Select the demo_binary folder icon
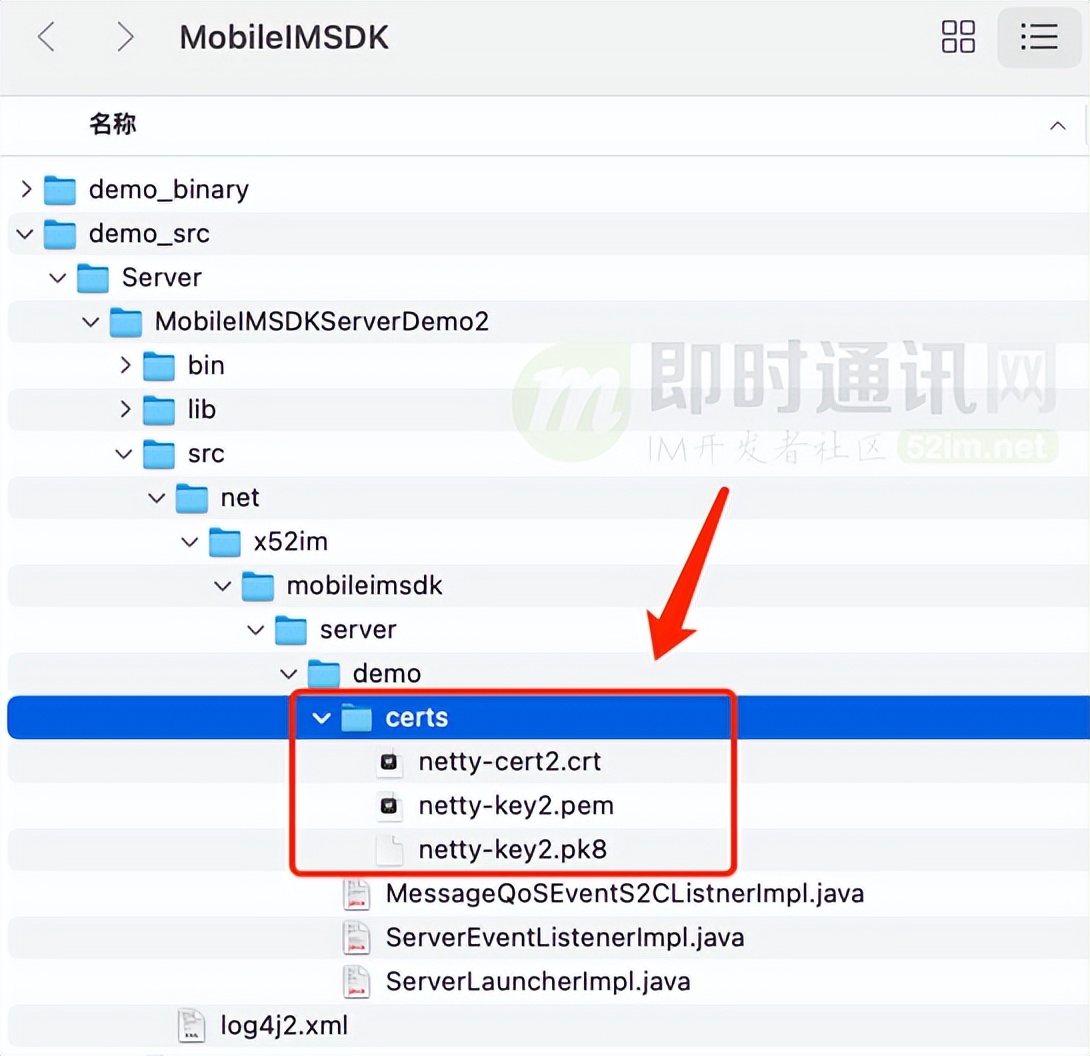1090x1056 pixels. pyautogui.click(x=60, y=190)
